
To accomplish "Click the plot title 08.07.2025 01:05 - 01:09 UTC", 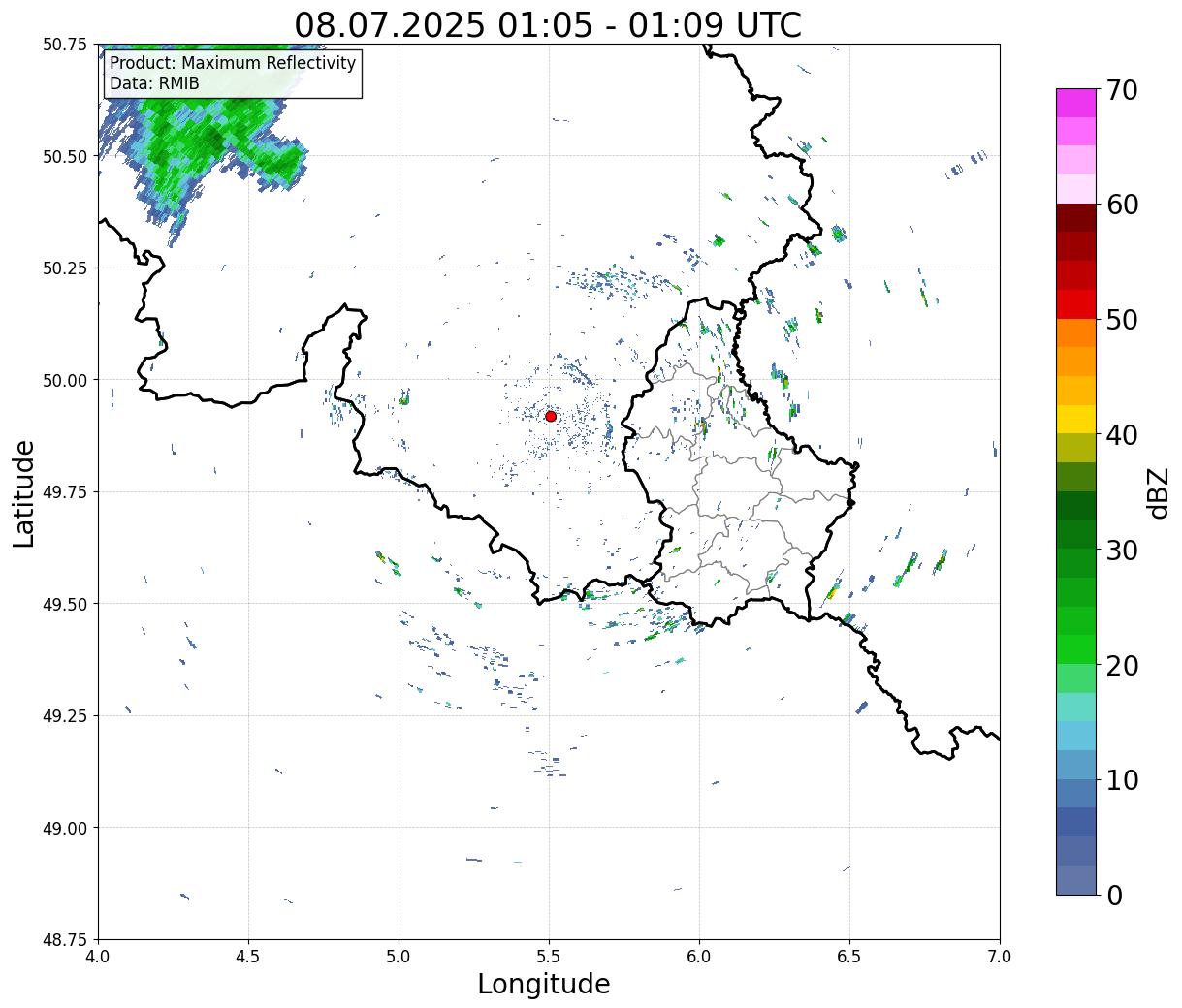I will 548,24.
